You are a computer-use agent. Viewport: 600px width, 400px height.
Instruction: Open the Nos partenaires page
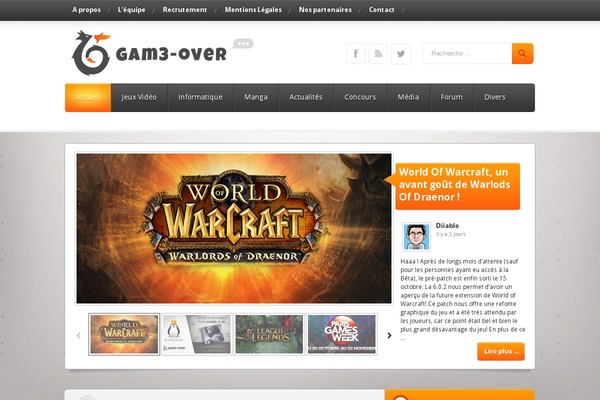(325, 10)
